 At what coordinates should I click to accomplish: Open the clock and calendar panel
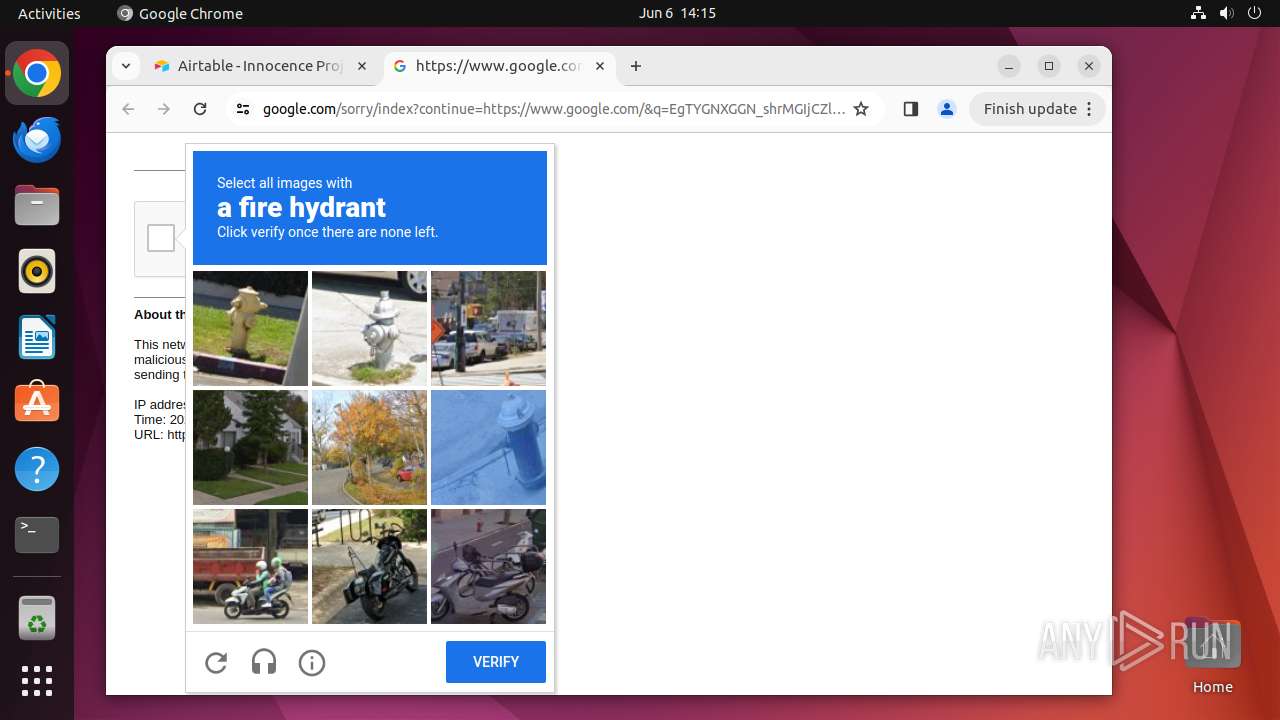tap(677, 13)
